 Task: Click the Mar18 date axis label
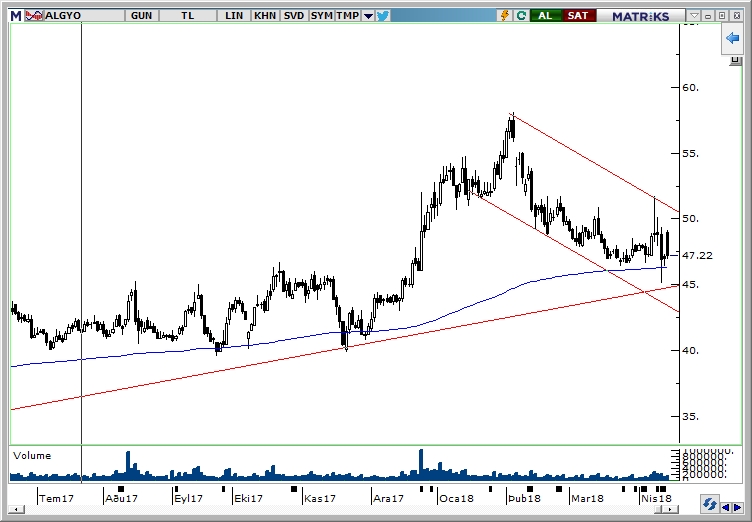click(x=587, y=498)
